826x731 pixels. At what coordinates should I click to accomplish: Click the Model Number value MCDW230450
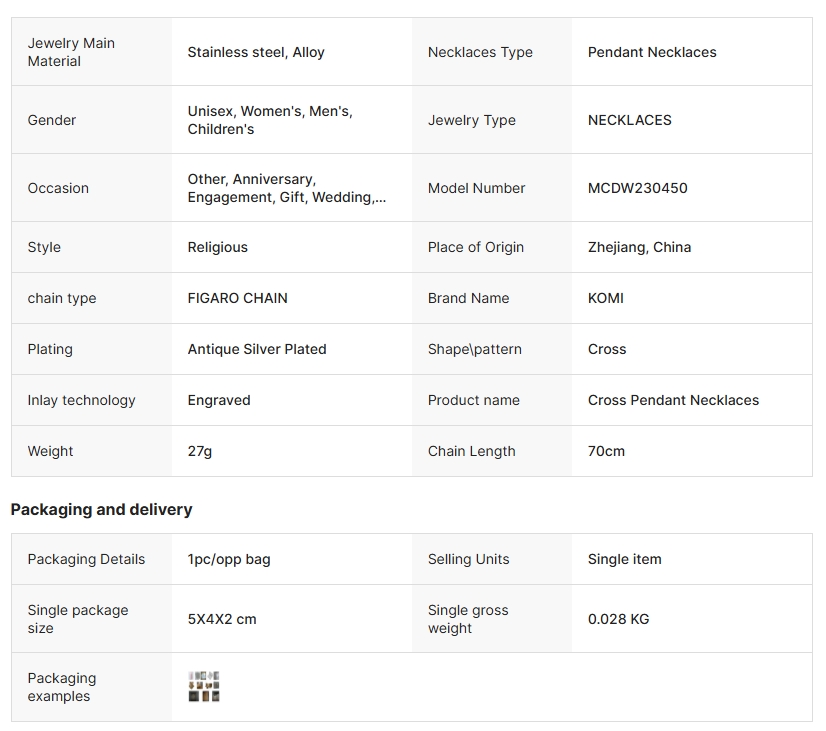(x=637, y=188)
